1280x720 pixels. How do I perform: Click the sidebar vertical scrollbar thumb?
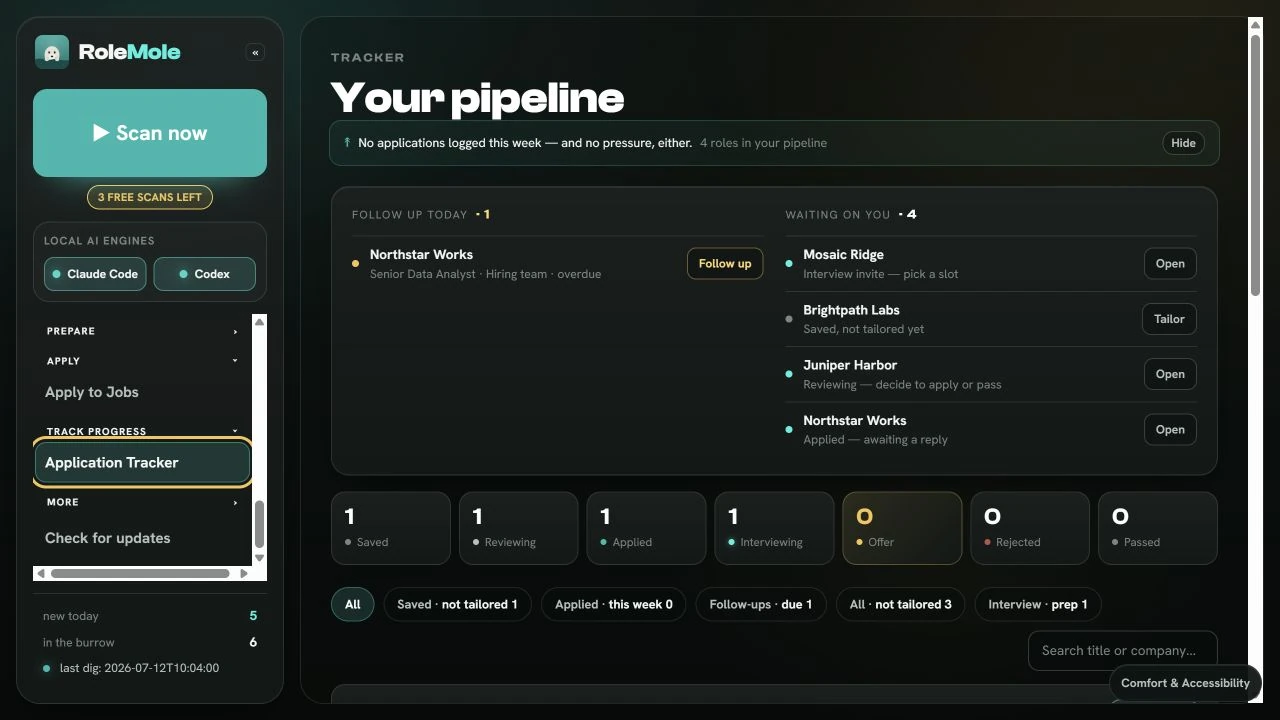click(x=260, y=524)
